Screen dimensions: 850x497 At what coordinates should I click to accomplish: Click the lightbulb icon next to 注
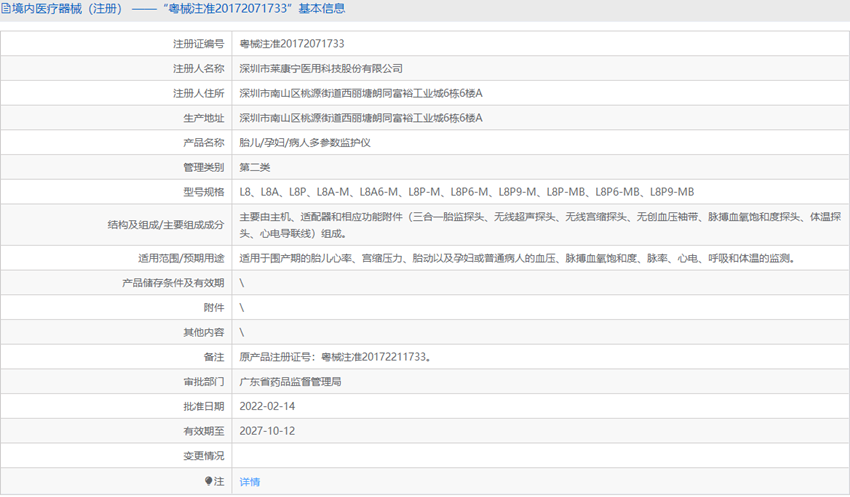pos(208,481)
